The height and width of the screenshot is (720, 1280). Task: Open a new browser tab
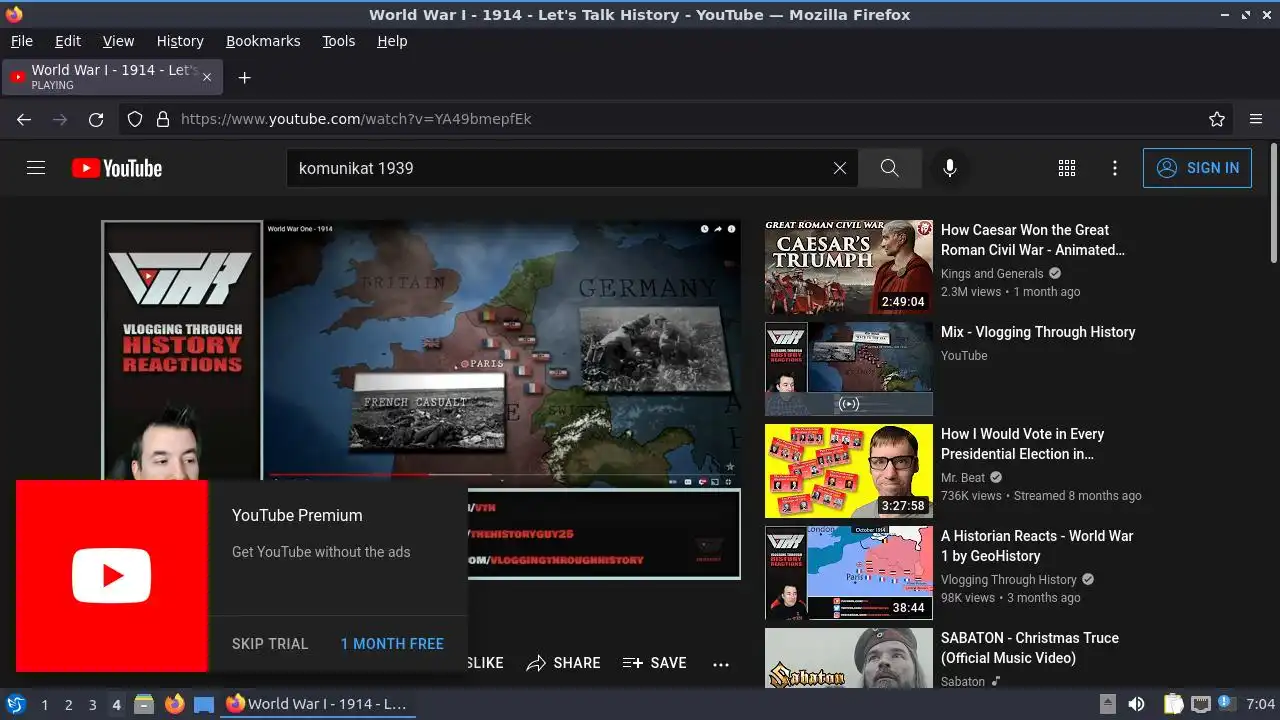244,77
